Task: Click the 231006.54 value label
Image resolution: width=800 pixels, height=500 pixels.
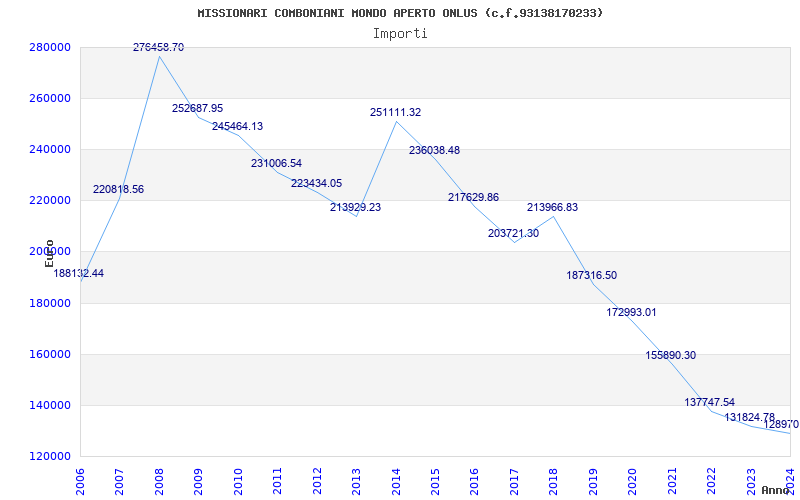Action: tap(276, 163)
